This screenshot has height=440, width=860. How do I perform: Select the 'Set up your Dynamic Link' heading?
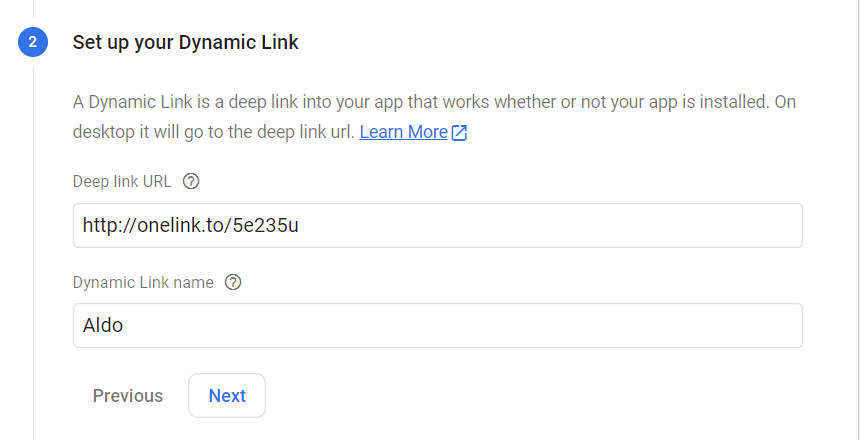point(186,42)
